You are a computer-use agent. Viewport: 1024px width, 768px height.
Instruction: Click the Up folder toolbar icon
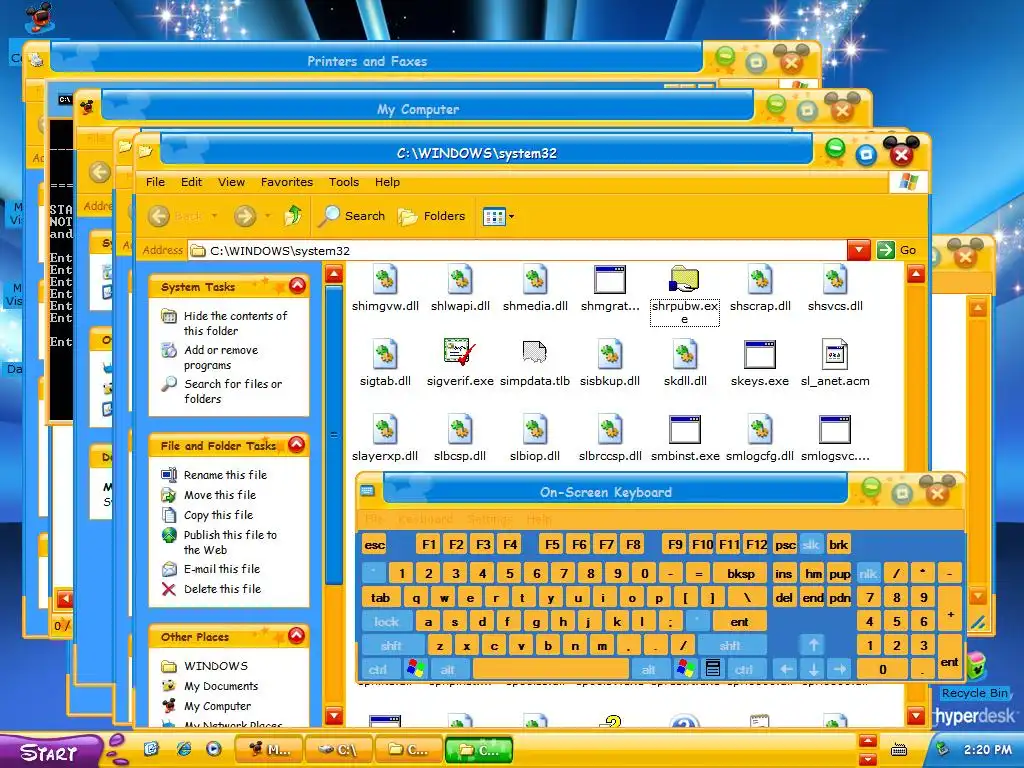point(293,216)
